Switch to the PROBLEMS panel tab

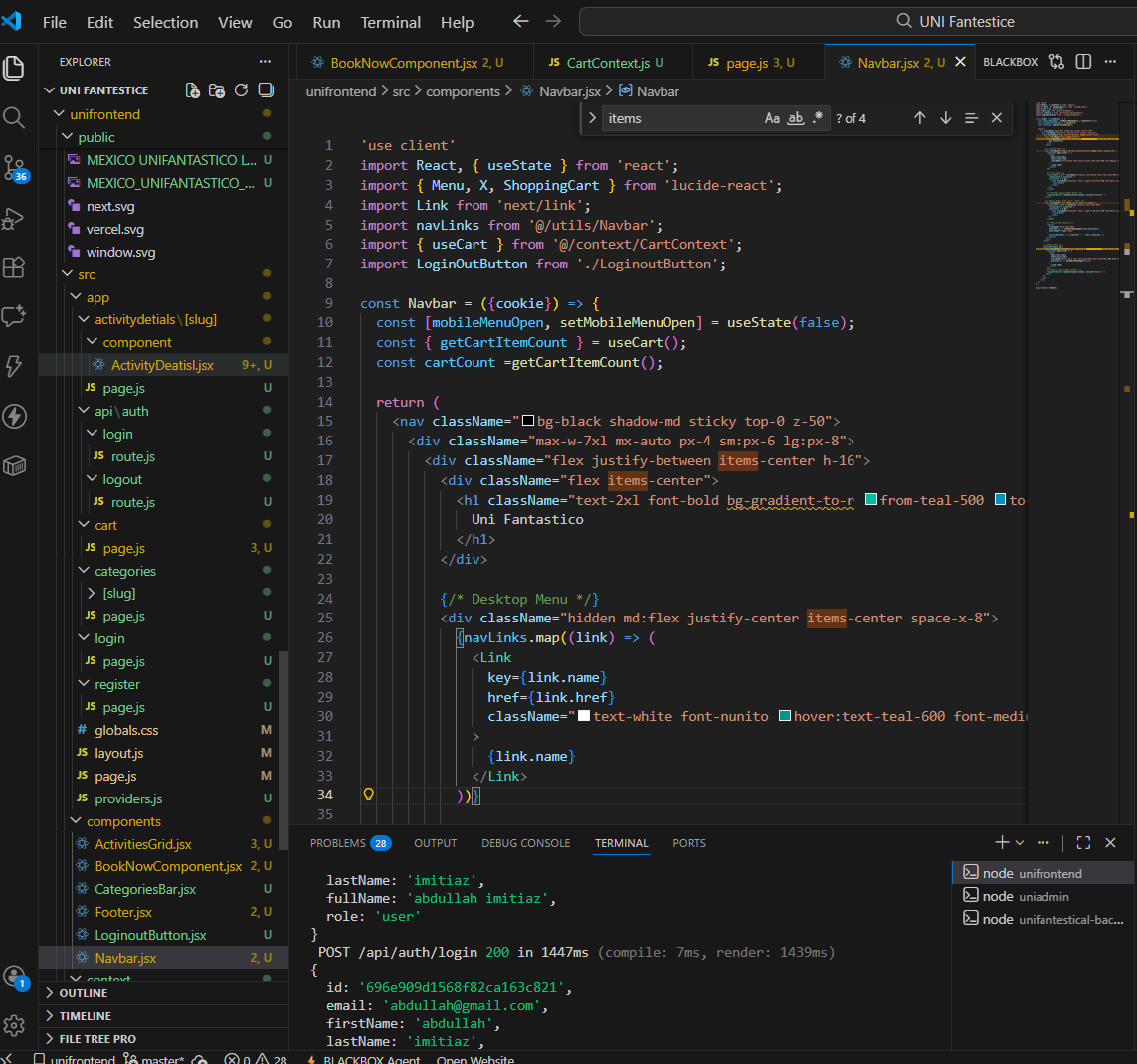[x=338, y=843]
